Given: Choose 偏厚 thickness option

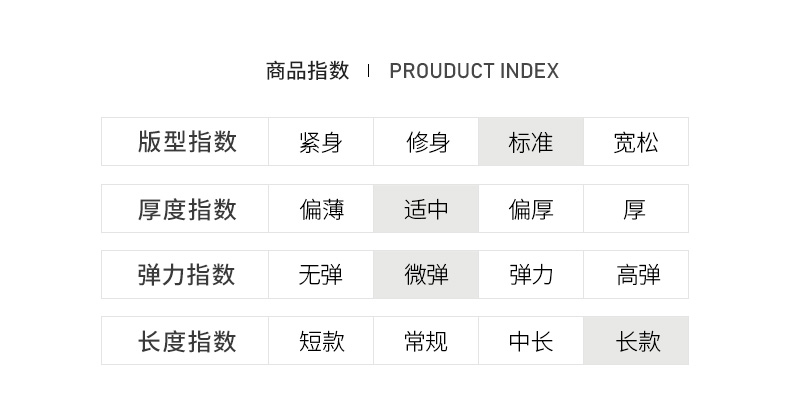Looking at the screenshot, I should [531, 209].
